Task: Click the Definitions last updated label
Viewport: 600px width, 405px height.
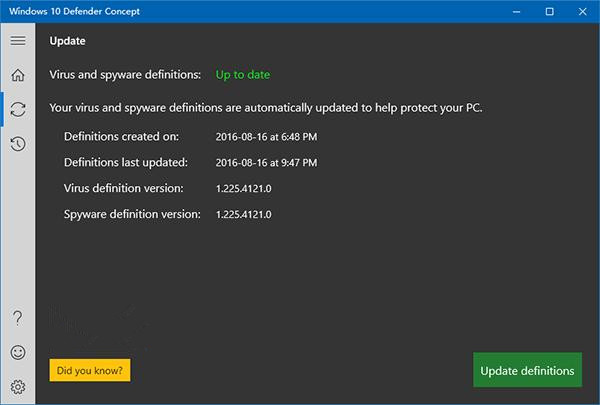Action: point(126,163)
